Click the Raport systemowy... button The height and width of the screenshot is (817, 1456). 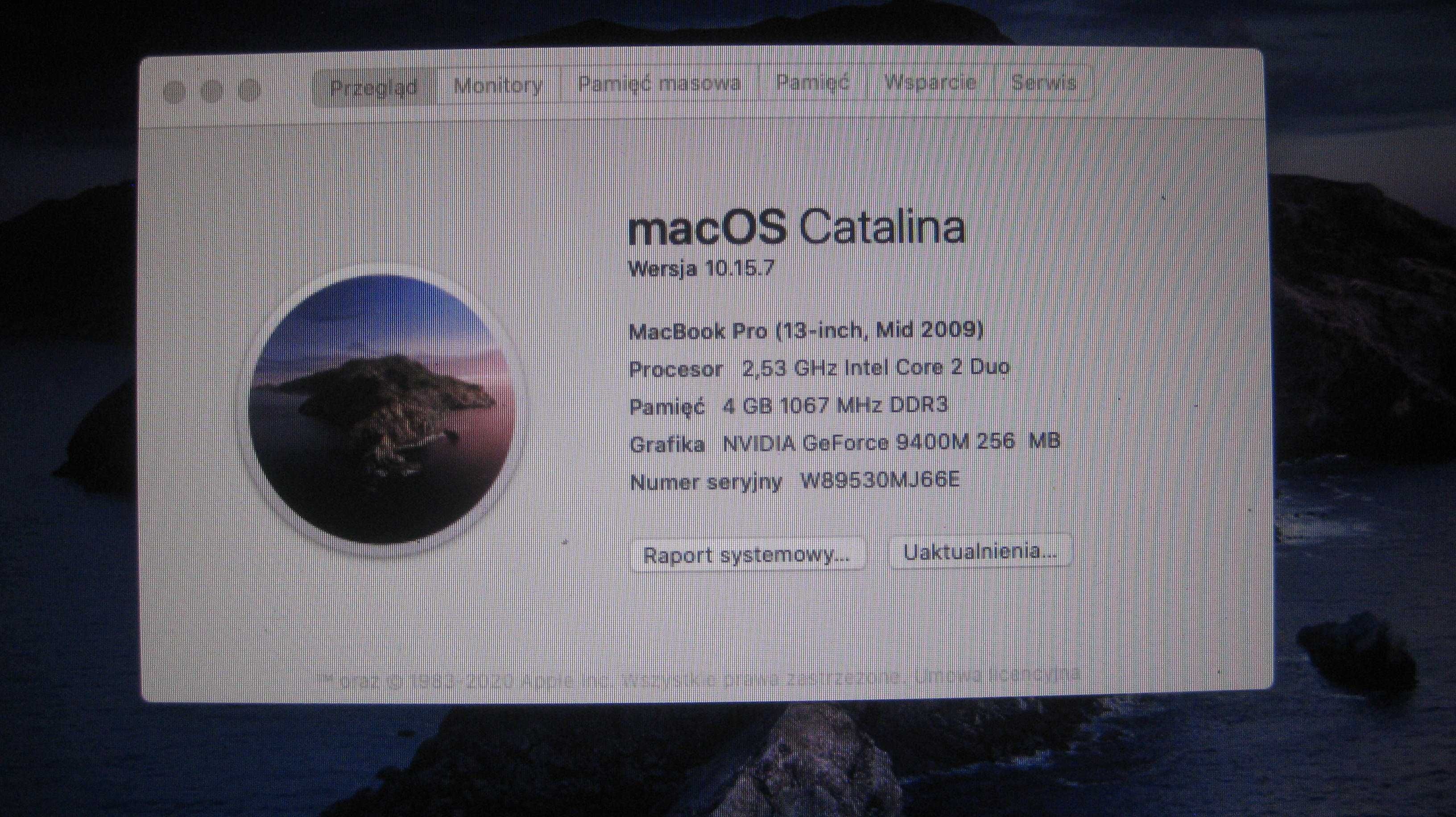(x=747, y=555)
